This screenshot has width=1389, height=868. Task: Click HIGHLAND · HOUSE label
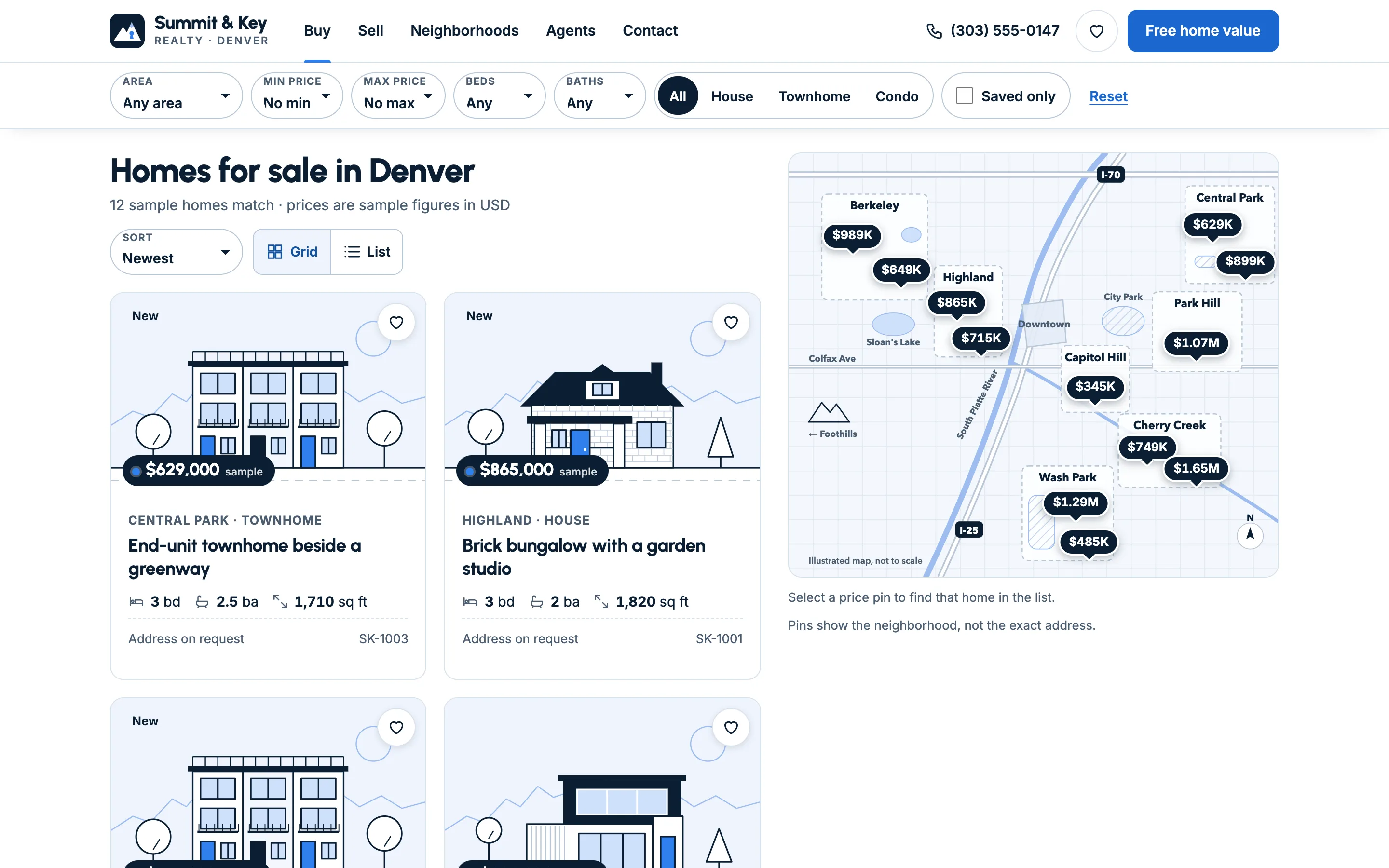526,520
